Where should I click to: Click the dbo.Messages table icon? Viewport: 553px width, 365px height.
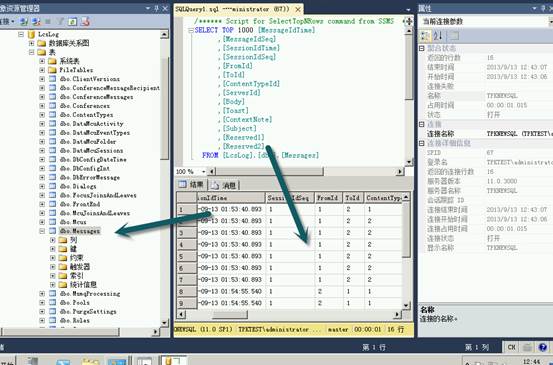[53, 231]
